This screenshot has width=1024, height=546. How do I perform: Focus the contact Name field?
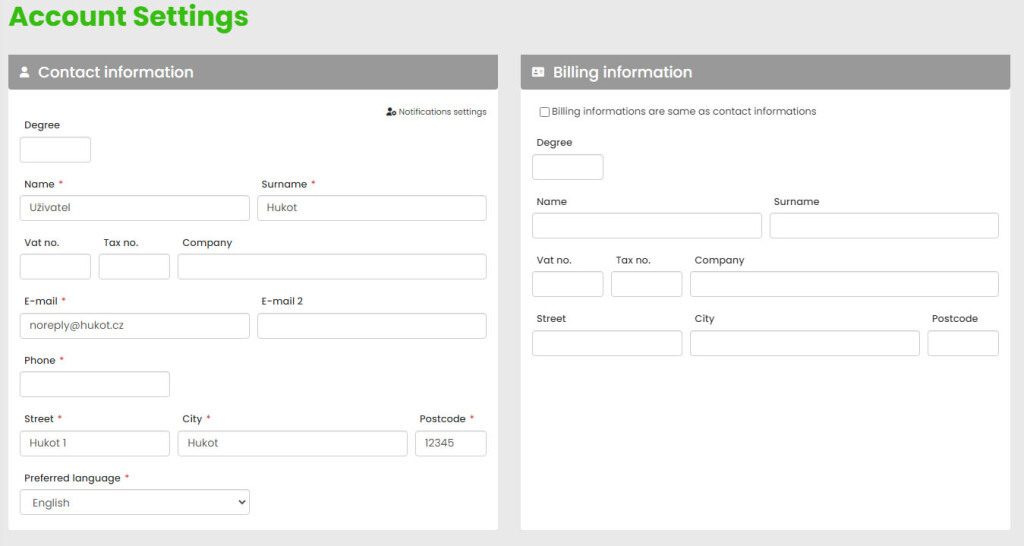[134, 208]
